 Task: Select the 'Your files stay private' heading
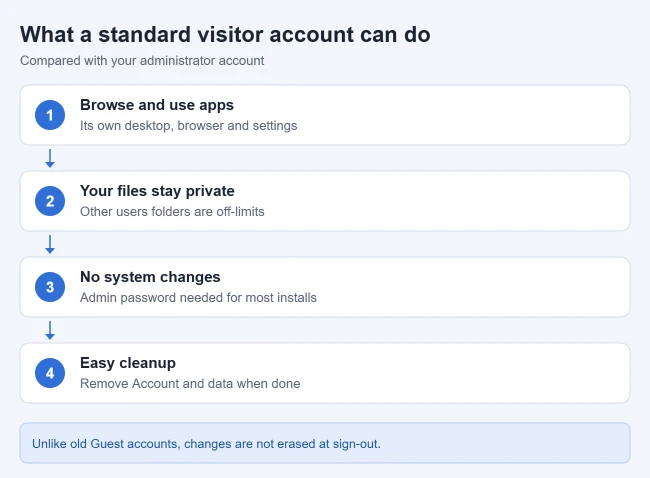click(157, 191)
